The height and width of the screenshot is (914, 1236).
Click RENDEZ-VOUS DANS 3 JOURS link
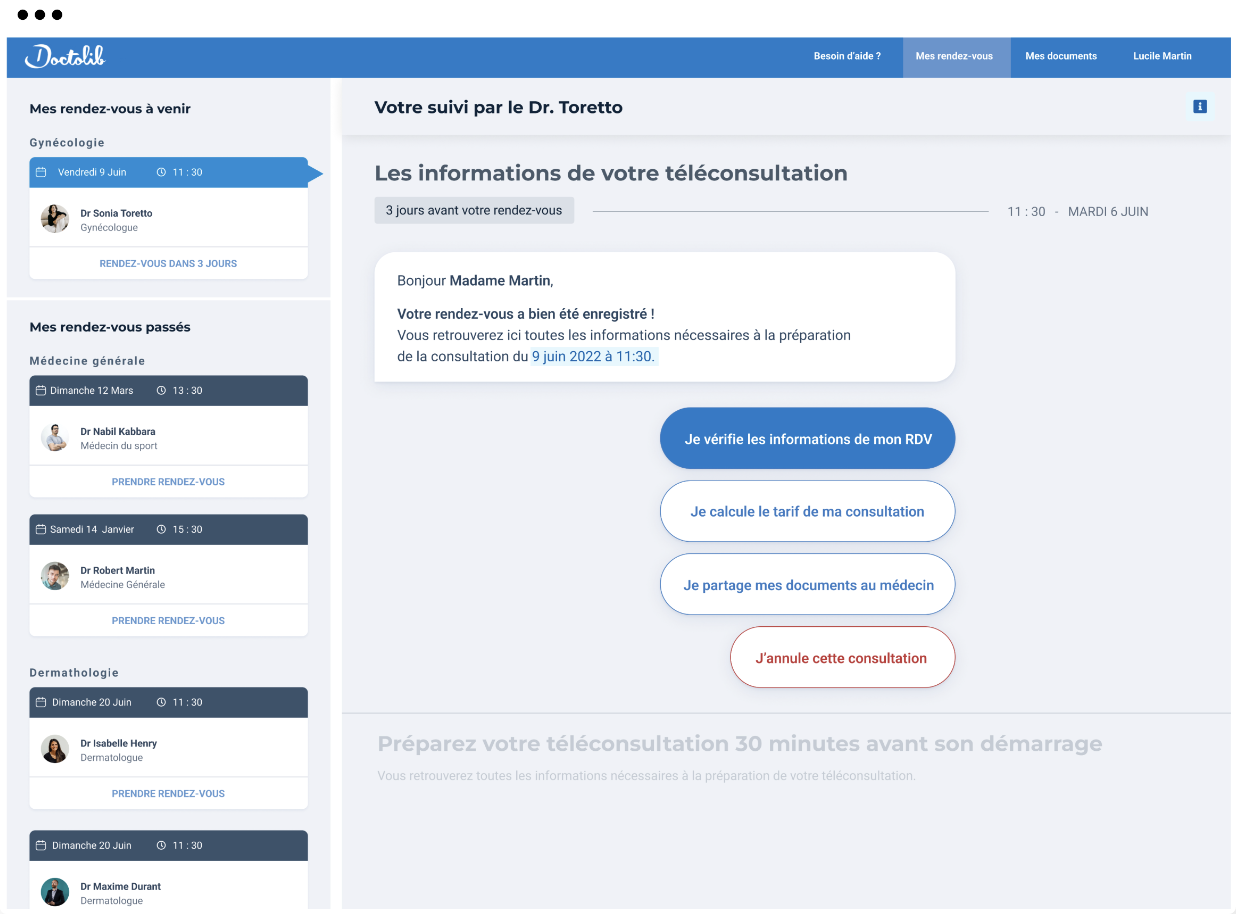168,263
